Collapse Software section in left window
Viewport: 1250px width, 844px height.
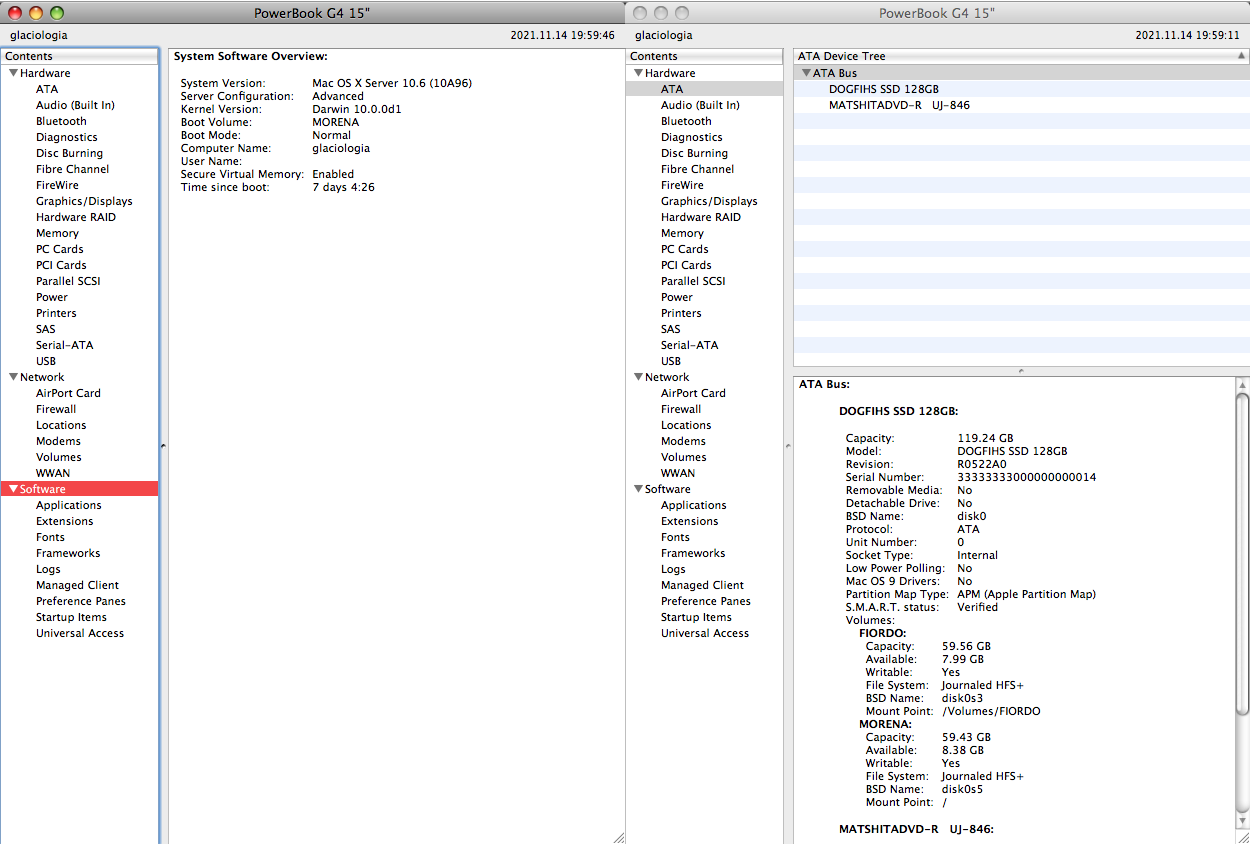coord(13,489)
